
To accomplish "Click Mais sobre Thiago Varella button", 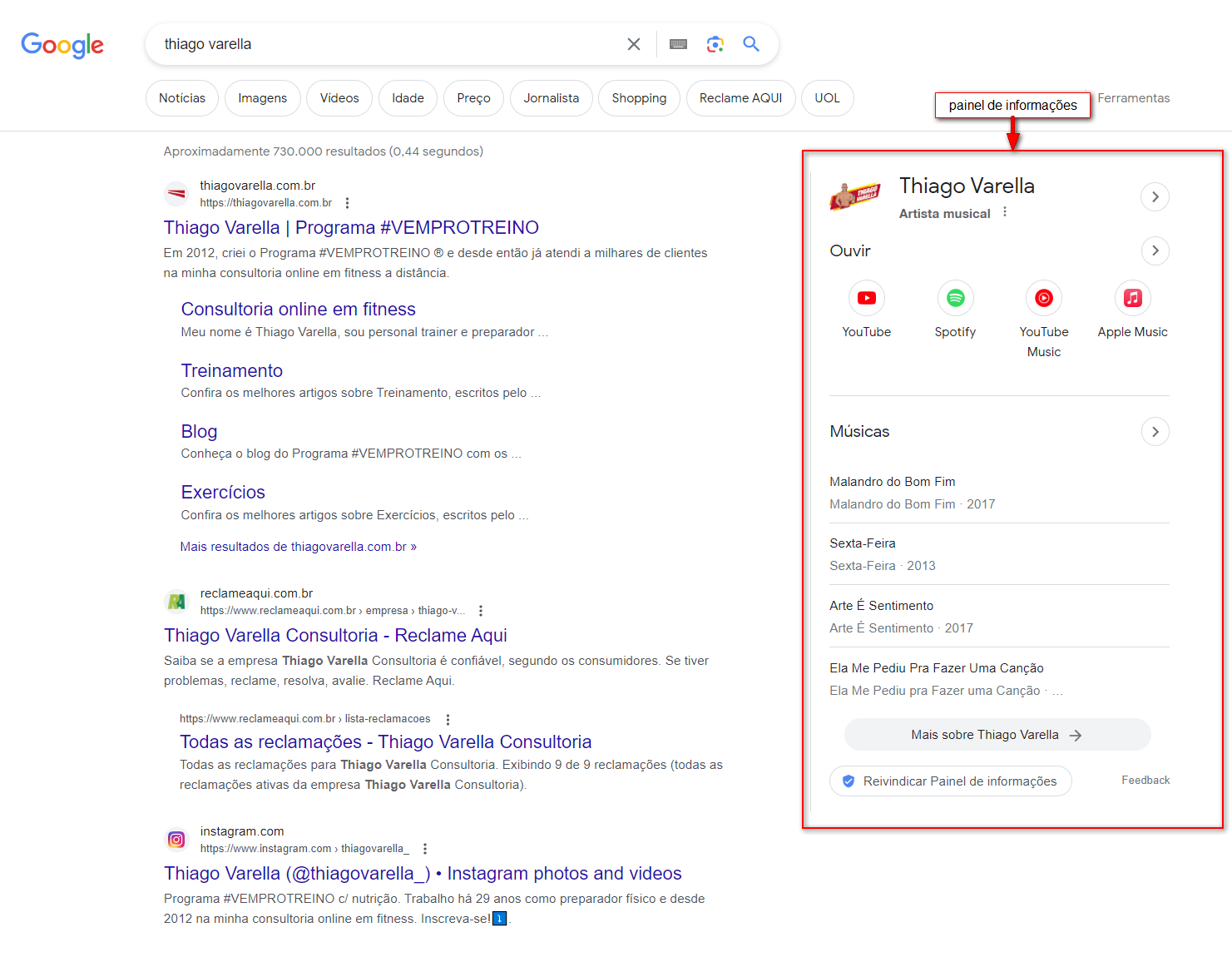I will (997, 735).
